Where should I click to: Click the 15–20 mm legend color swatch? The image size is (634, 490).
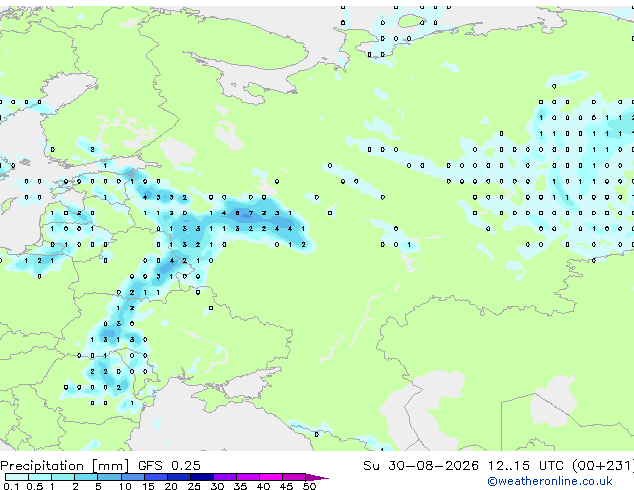tap(155, 477)
